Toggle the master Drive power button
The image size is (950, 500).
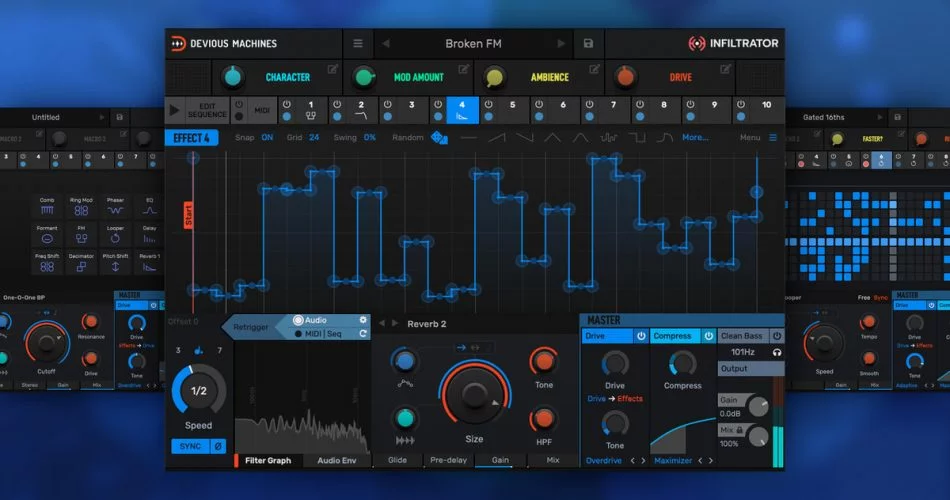point(641,336)
